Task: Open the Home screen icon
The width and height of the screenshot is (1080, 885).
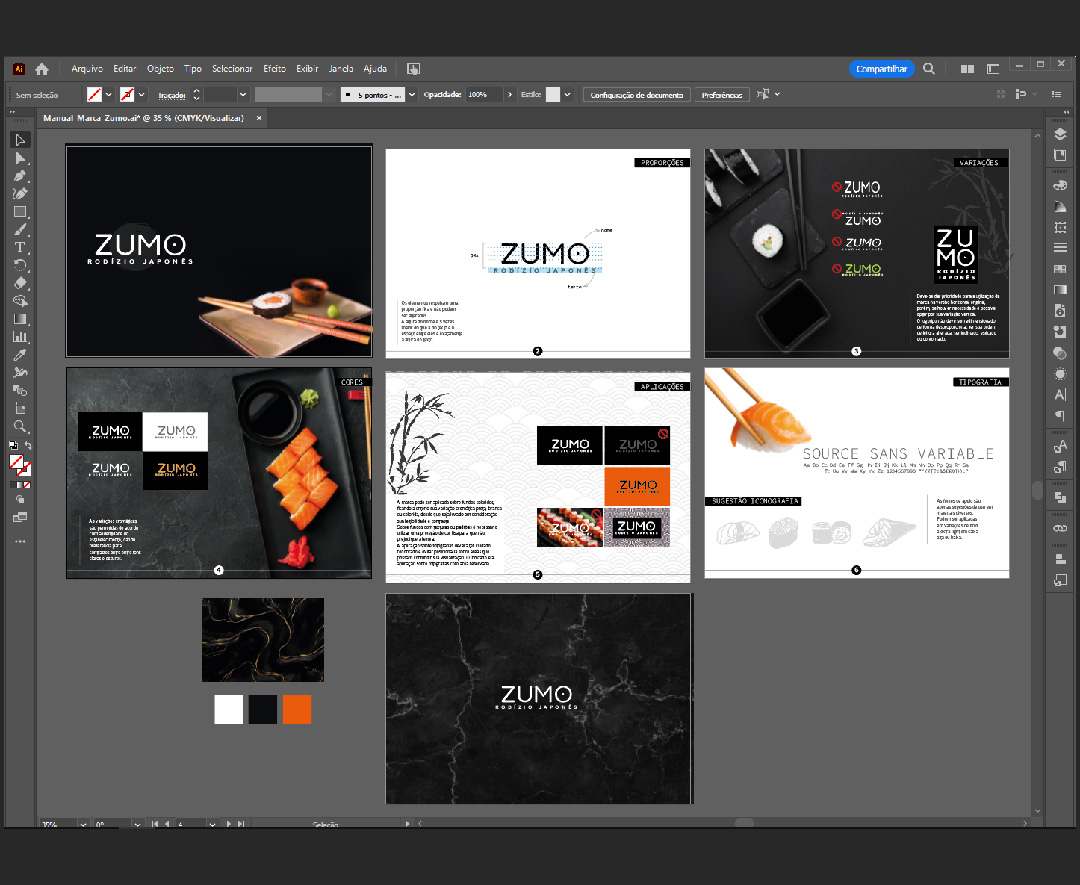Action: [x=42, y=69]
